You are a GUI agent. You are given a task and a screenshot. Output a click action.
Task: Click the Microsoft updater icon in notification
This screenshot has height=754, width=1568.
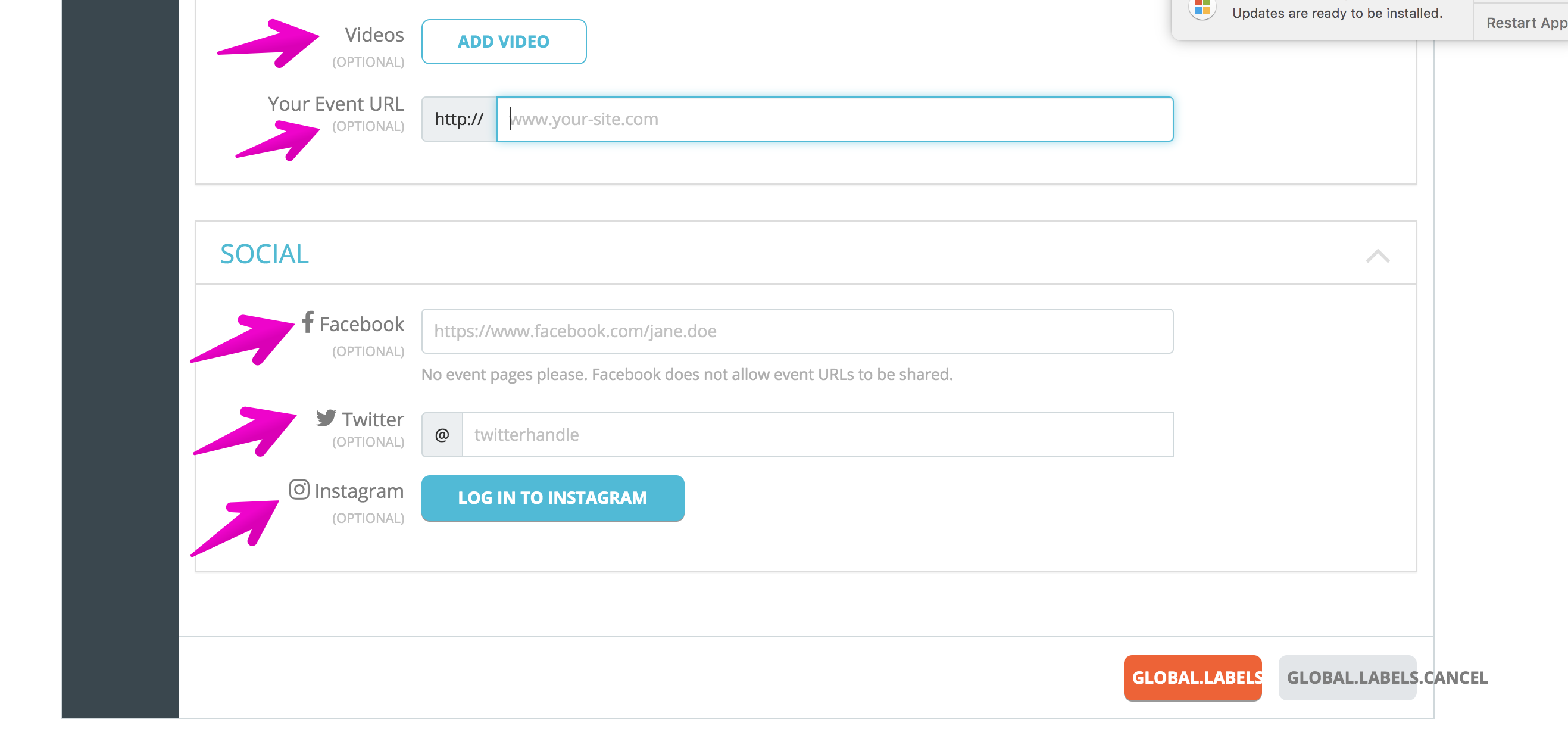pyautogui.click(x=1202, y=8)
